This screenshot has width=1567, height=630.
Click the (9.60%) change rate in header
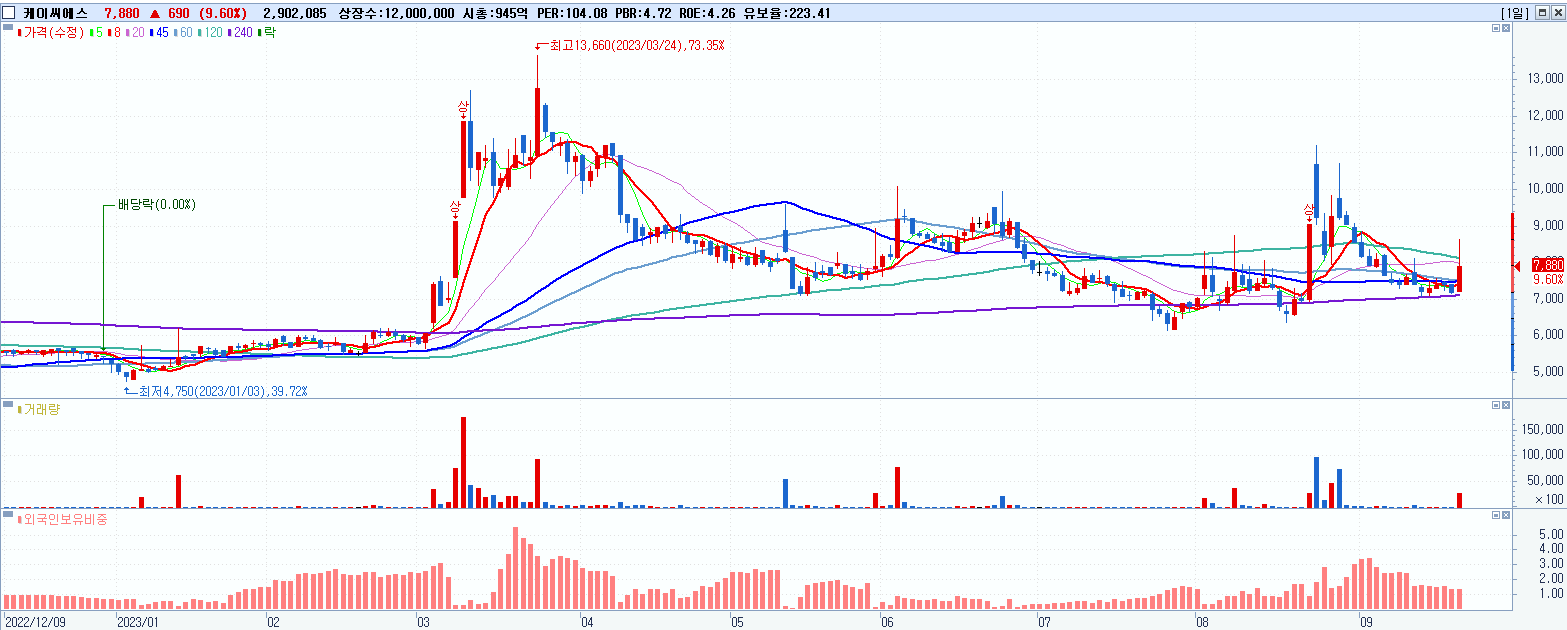pos(222,13)
